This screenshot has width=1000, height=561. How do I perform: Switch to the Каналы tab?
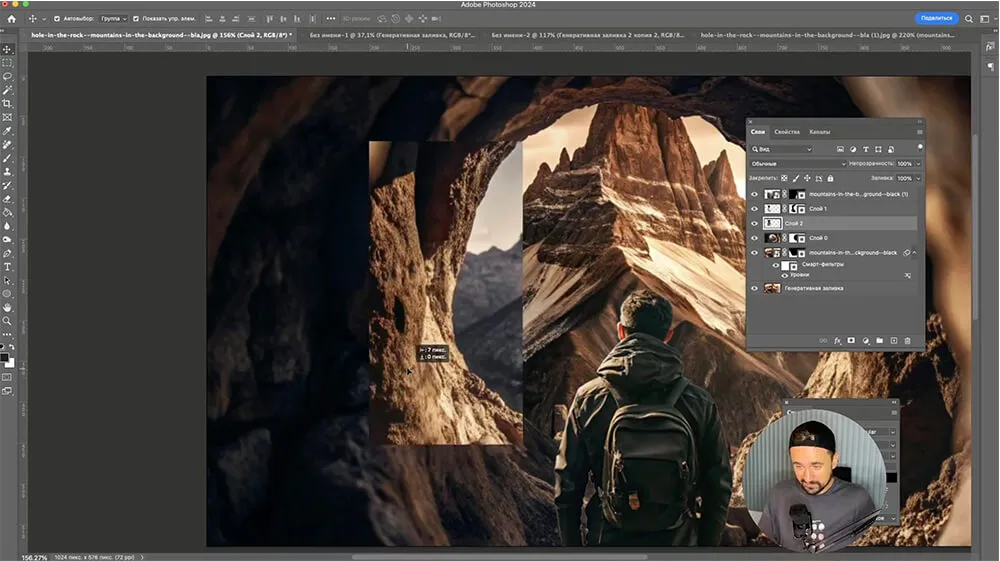[819, 132]
